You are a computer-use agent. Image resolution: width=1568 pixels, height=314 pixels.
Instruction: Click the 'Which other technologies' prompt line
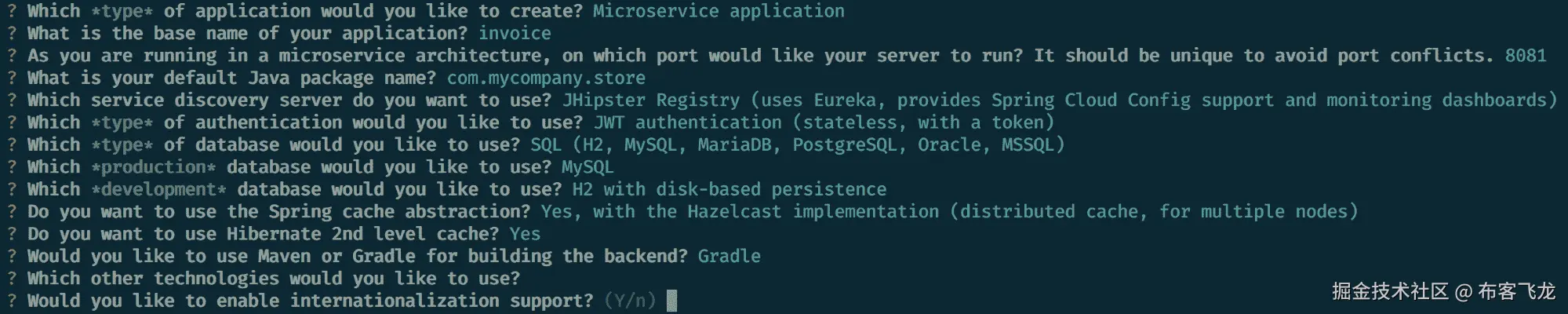pos(273,279)
